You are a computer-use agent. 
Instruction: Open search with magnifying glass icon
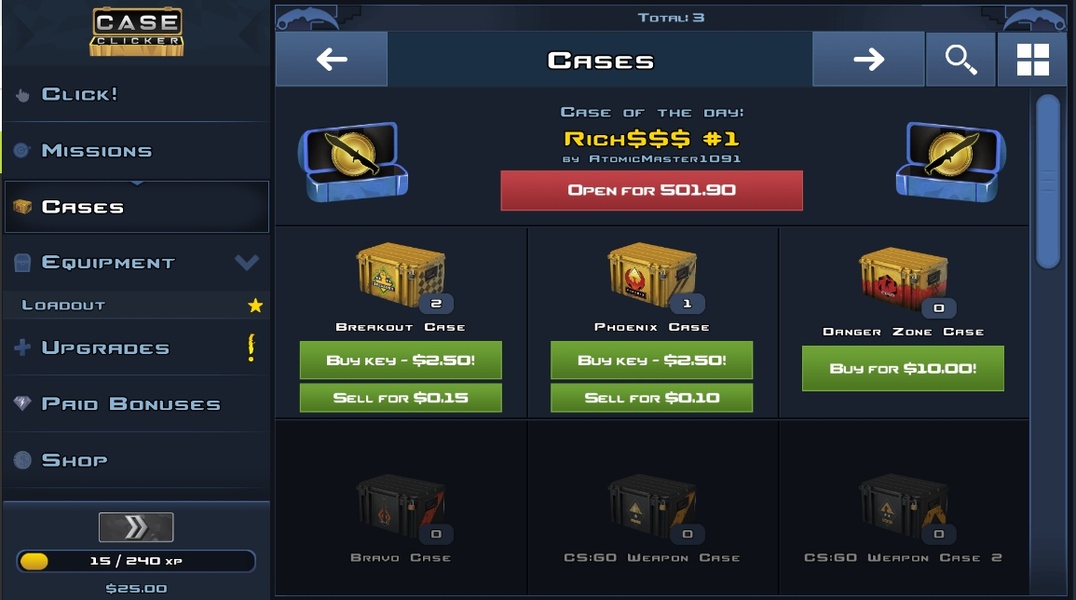click(x=960, y=60)
